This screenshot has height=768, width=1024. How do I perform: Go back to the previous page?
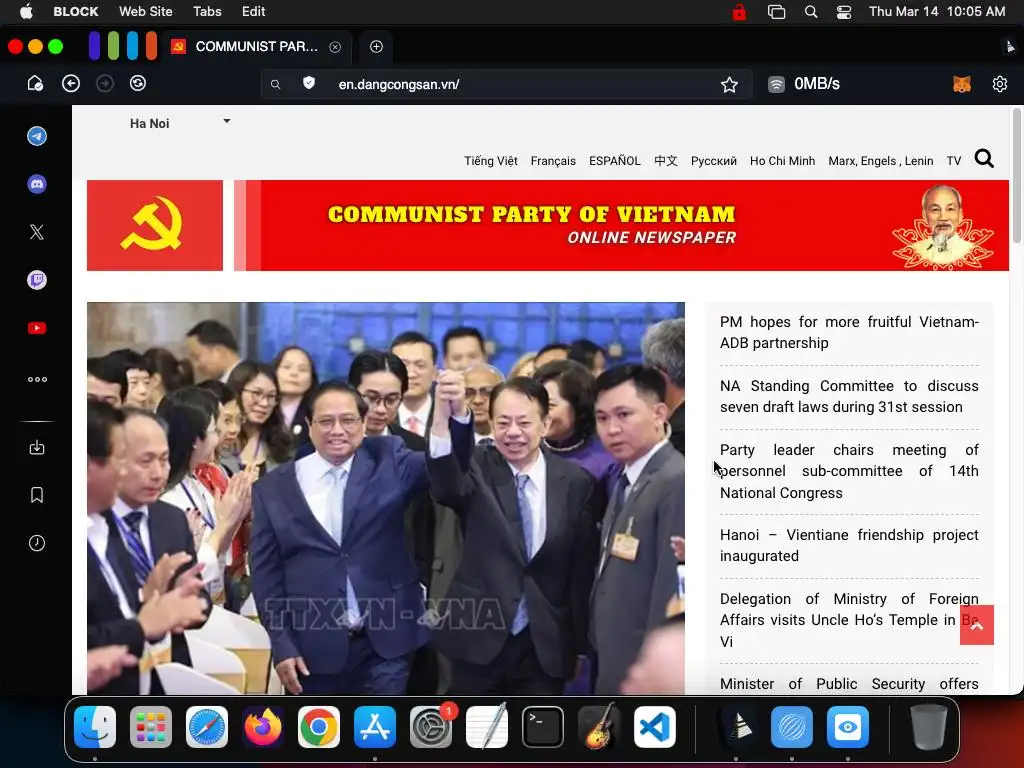(71, 84)
